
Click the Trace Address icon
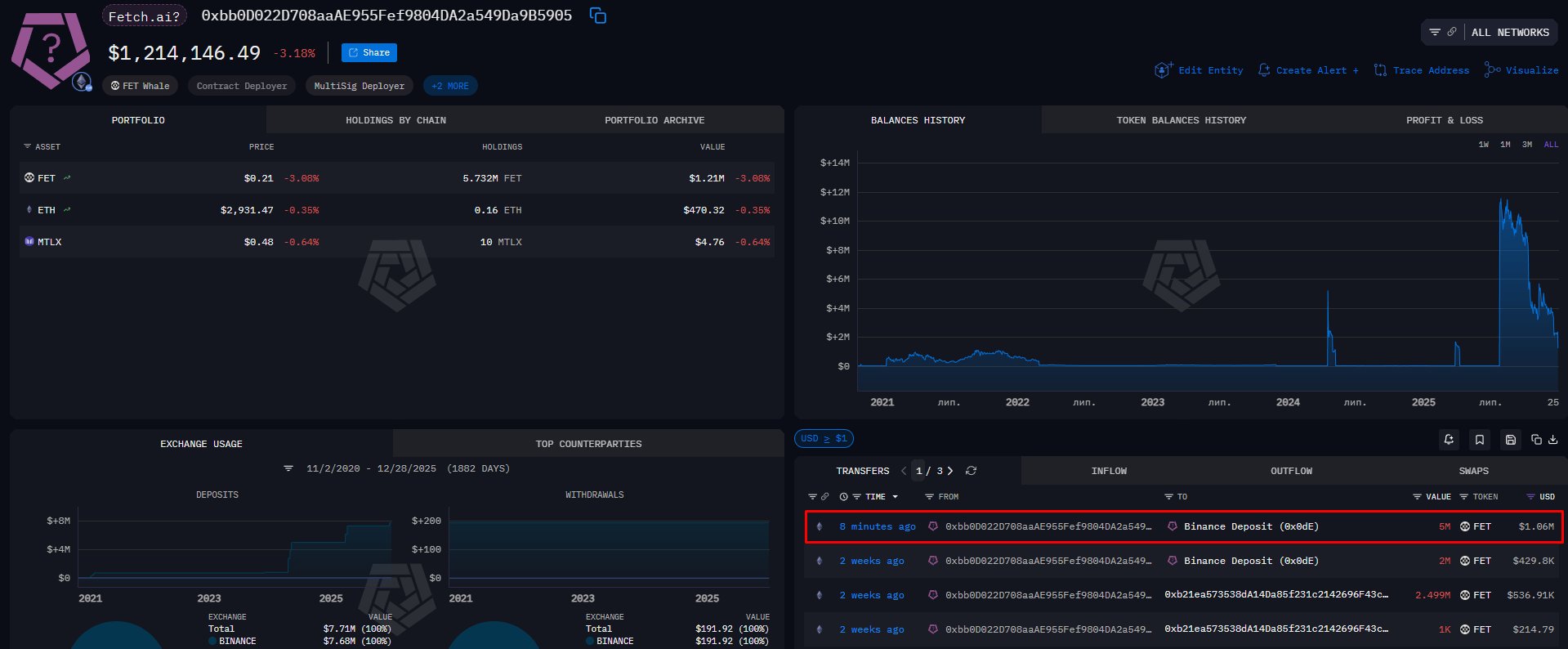click(1380, 70)
